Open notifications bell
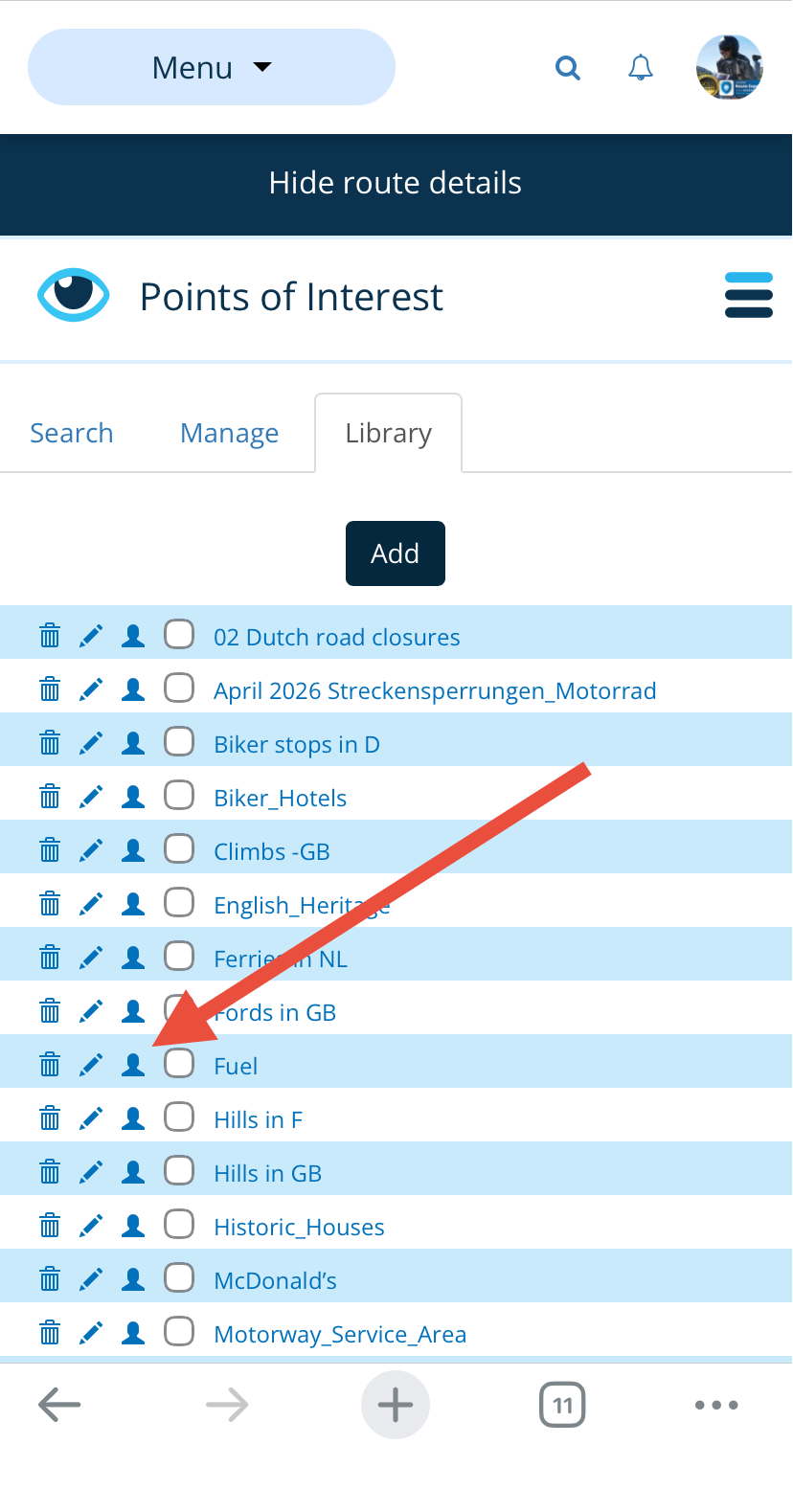 tap(641, 68)
